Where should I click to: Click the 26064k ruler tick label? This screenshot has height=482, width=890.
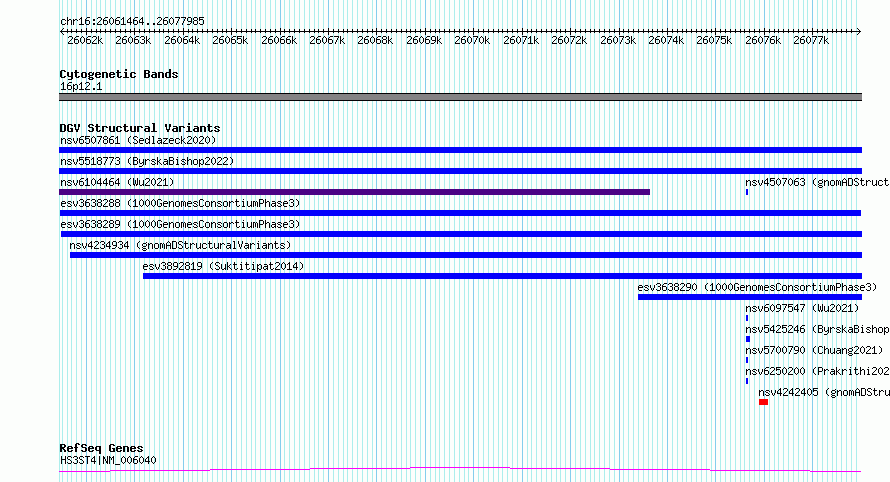[182, 40]
